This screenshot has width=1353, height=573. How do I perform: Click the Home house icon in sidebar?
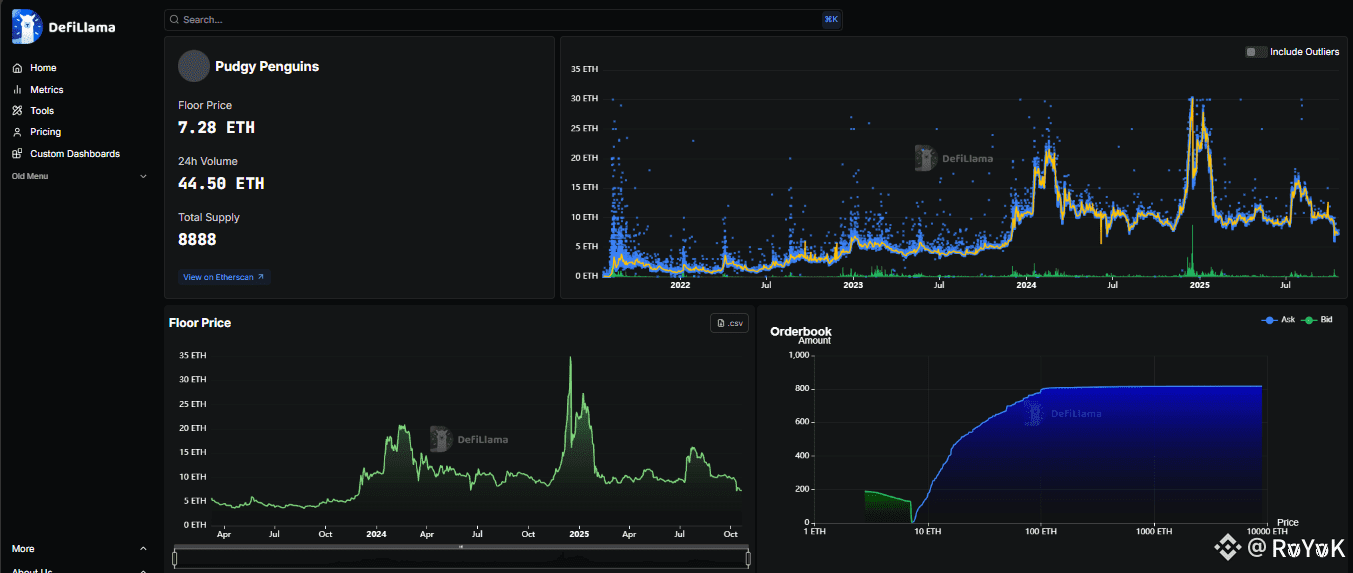(17, 68)
